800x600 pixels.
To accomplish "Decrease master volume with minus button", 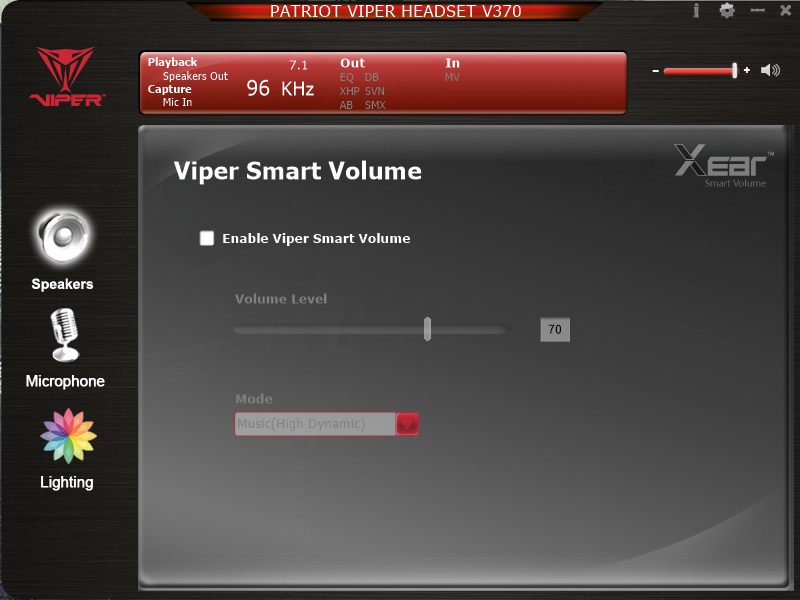I will click(655, 71).
